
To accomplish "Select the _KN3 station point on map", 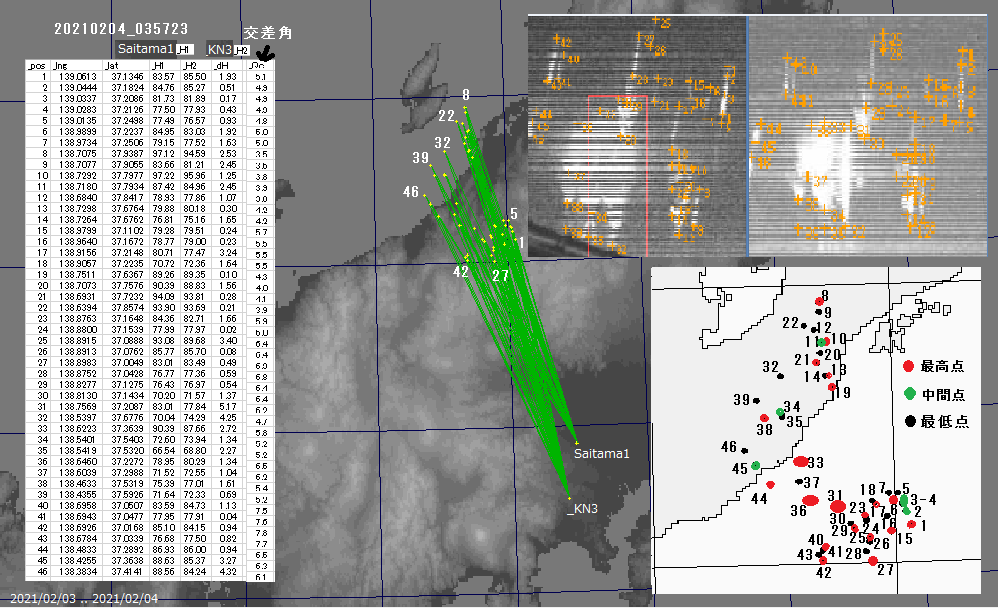I will 569,498.
